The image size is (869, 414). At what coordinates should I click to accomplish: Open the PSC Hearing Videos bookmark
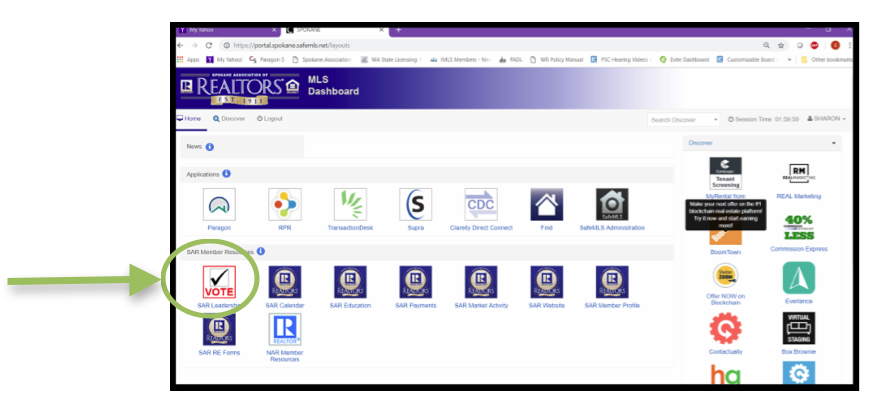point(621,60)
